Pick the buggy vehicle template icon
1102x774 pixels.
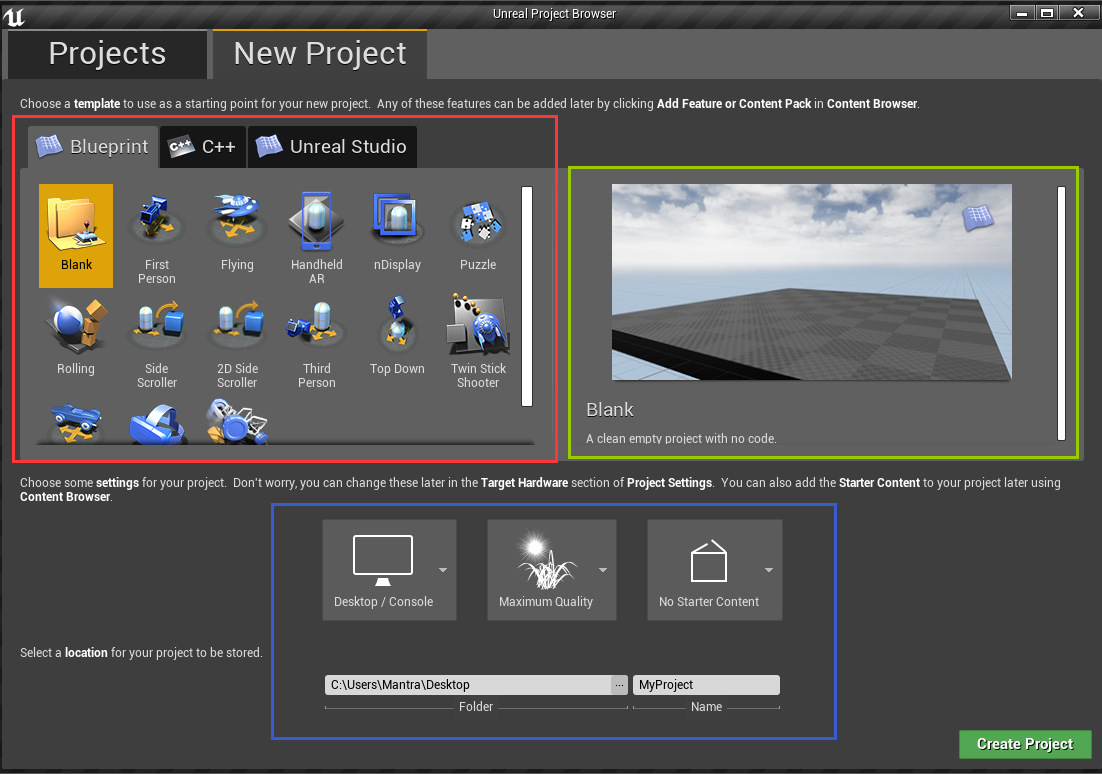[237, 422]
